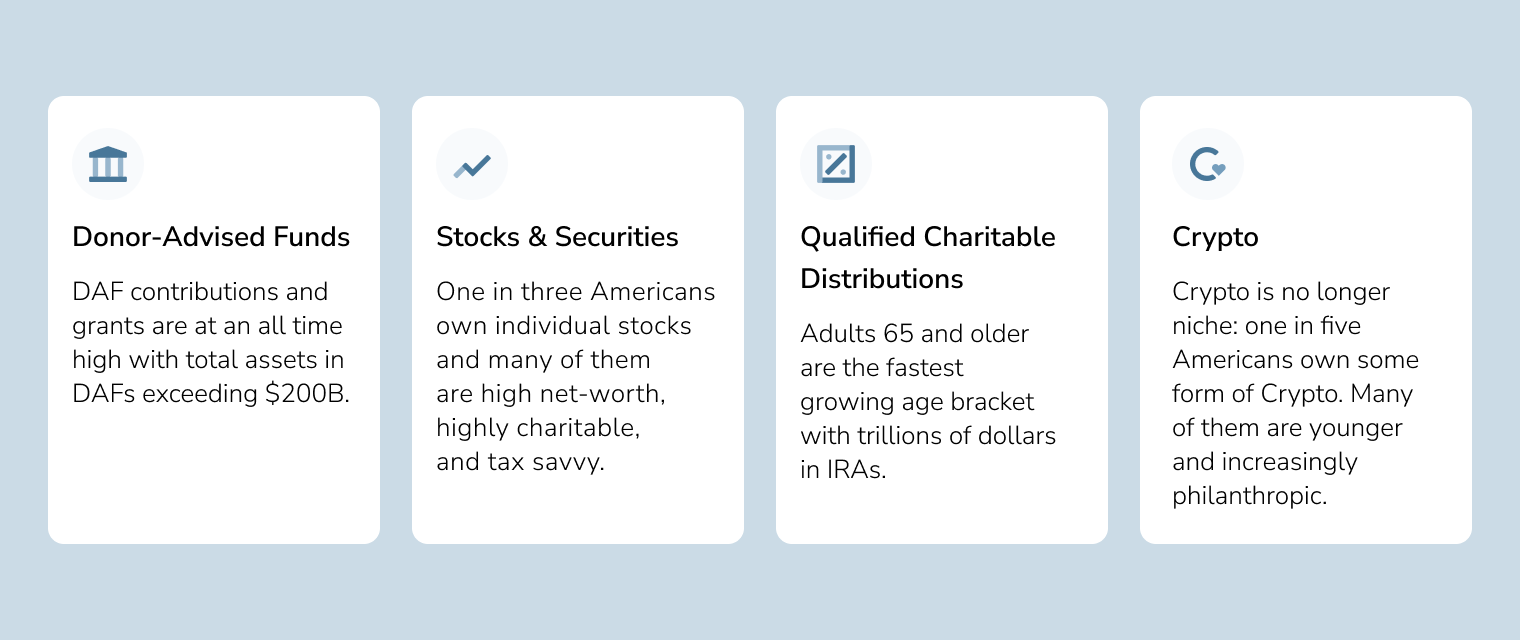Select the Stocks & Securities card

pos(578,320)
